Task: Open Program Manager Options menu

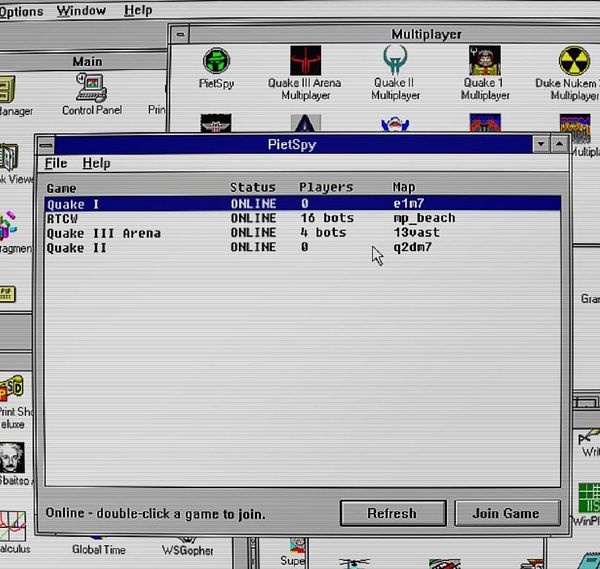Action: [x=21, y=11]
